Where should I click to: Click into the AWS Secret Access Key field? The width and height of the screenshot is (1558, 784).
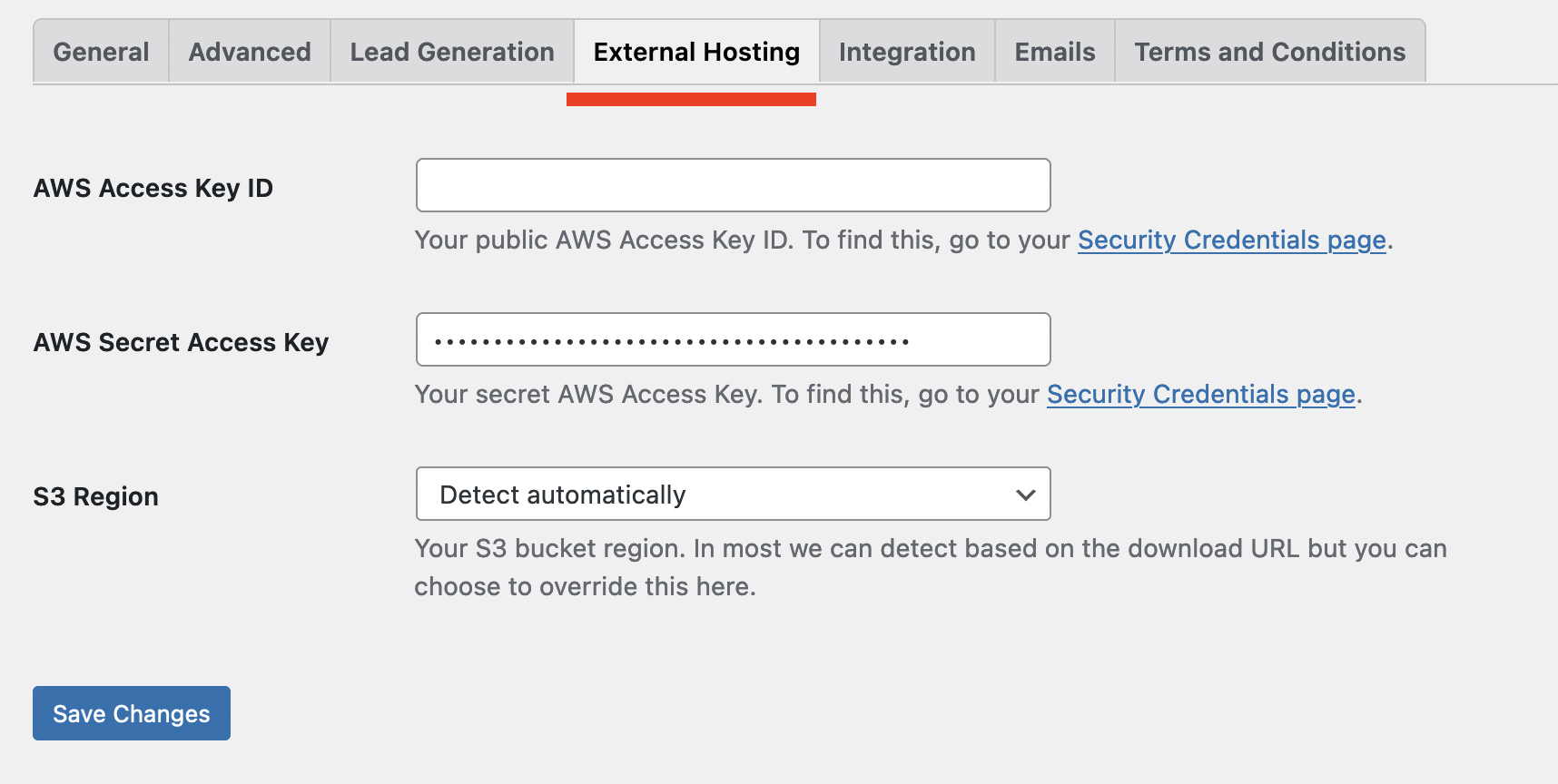(x=734, y=339)
